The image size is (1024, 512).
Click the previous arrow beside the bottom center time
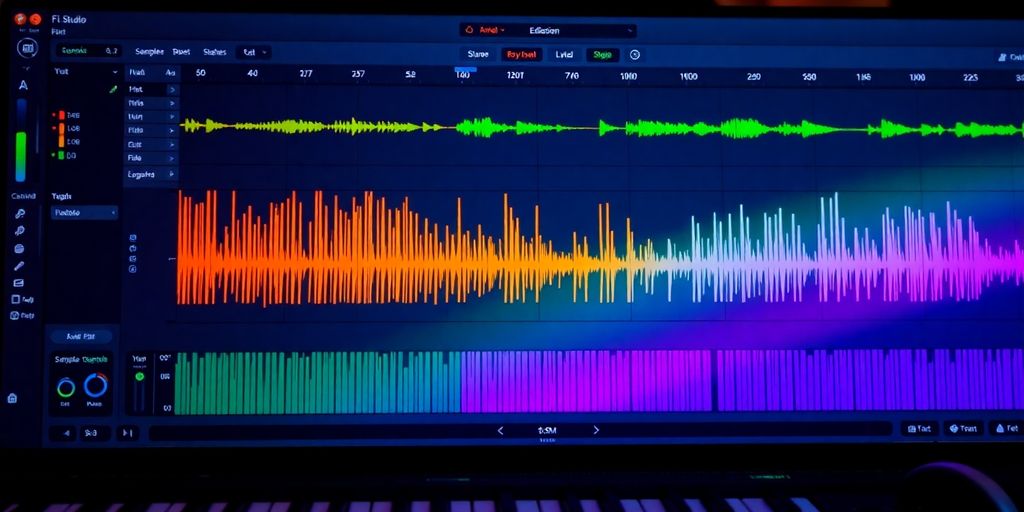tap(501, 430)
